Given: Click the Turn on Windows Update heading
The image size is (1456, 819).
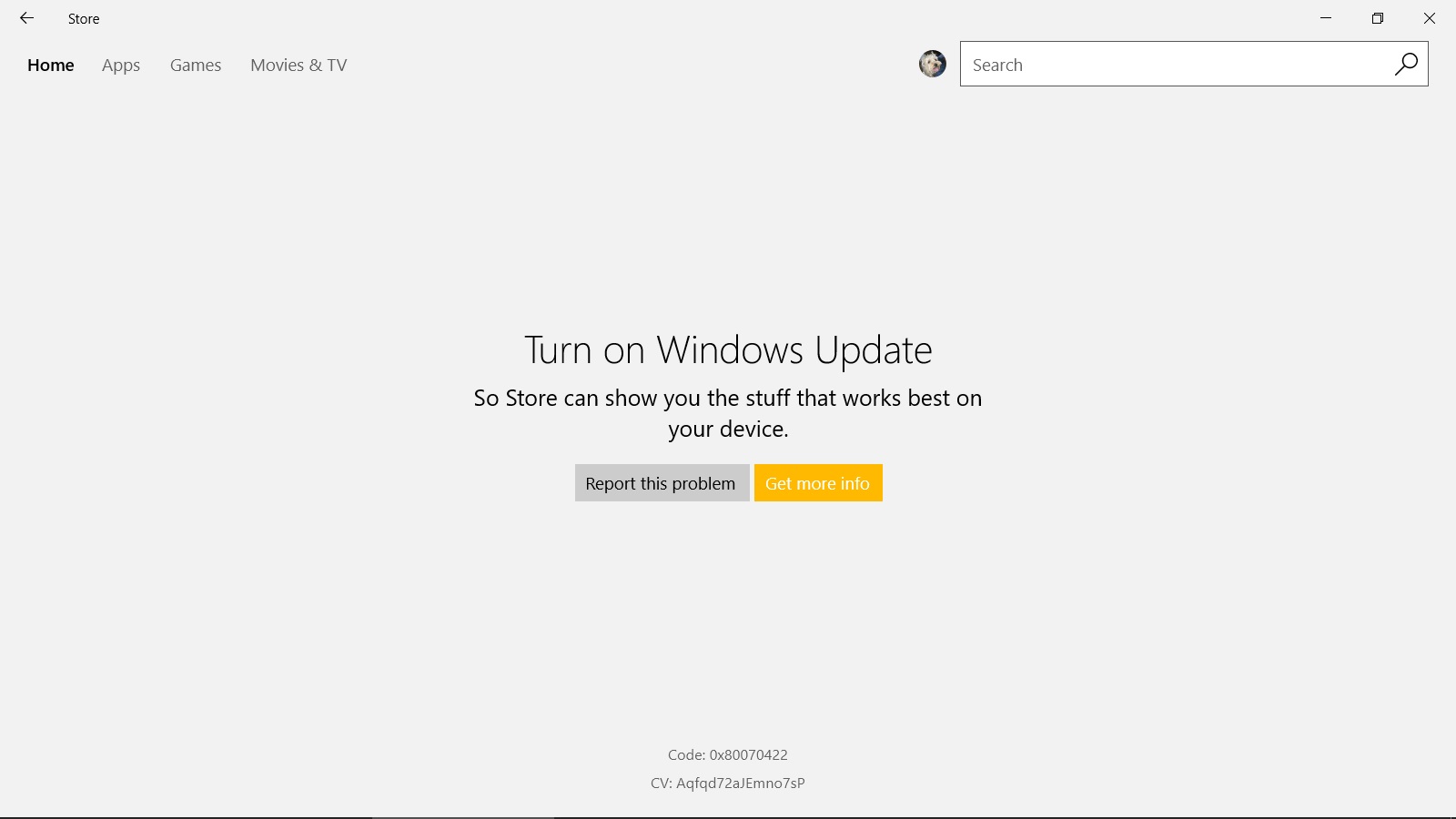Looking at the screenshot, I should pos(728,349).
